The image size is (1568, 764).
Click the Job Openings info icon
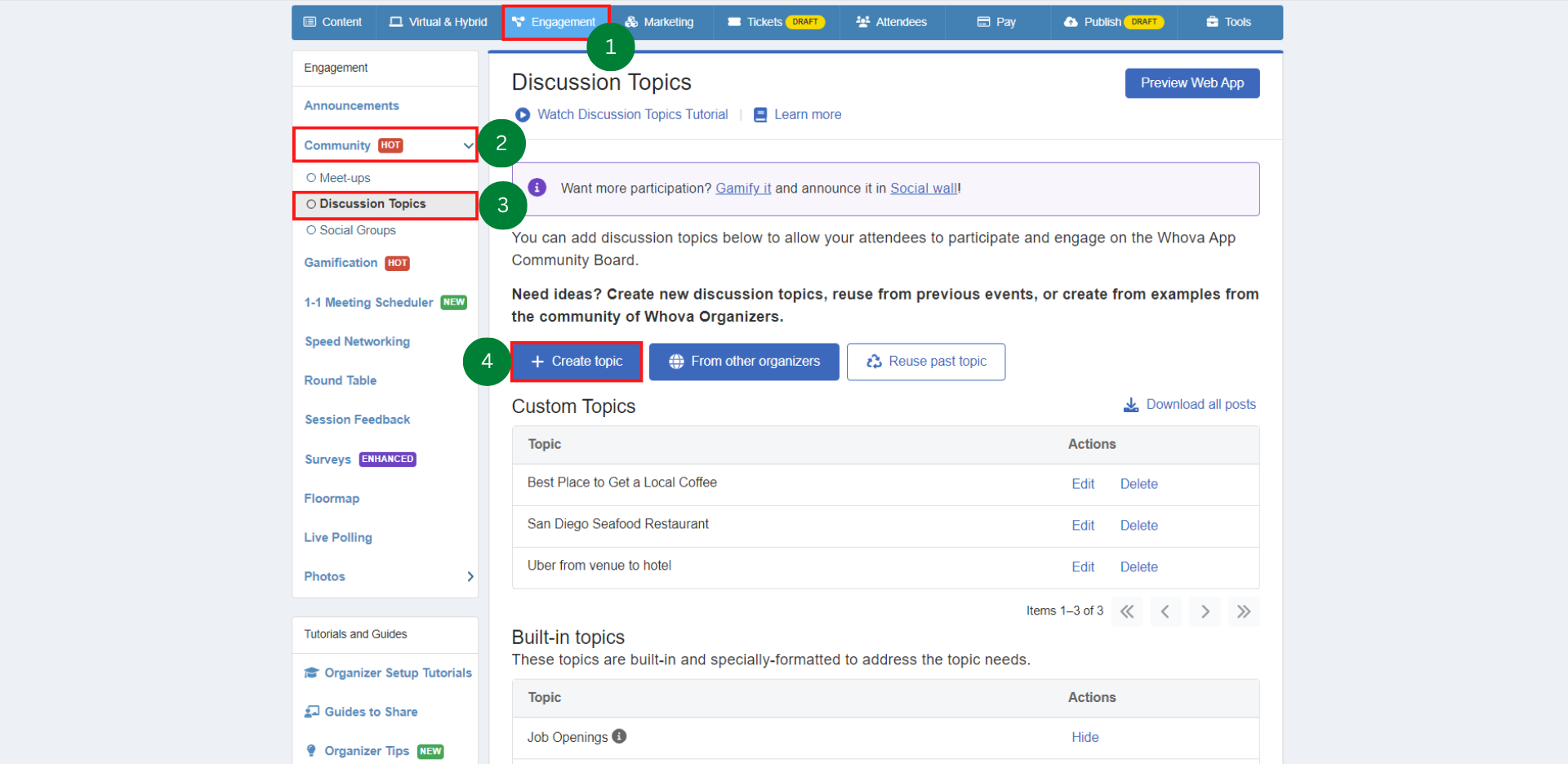pyautogui.click(x=620, y=736)
